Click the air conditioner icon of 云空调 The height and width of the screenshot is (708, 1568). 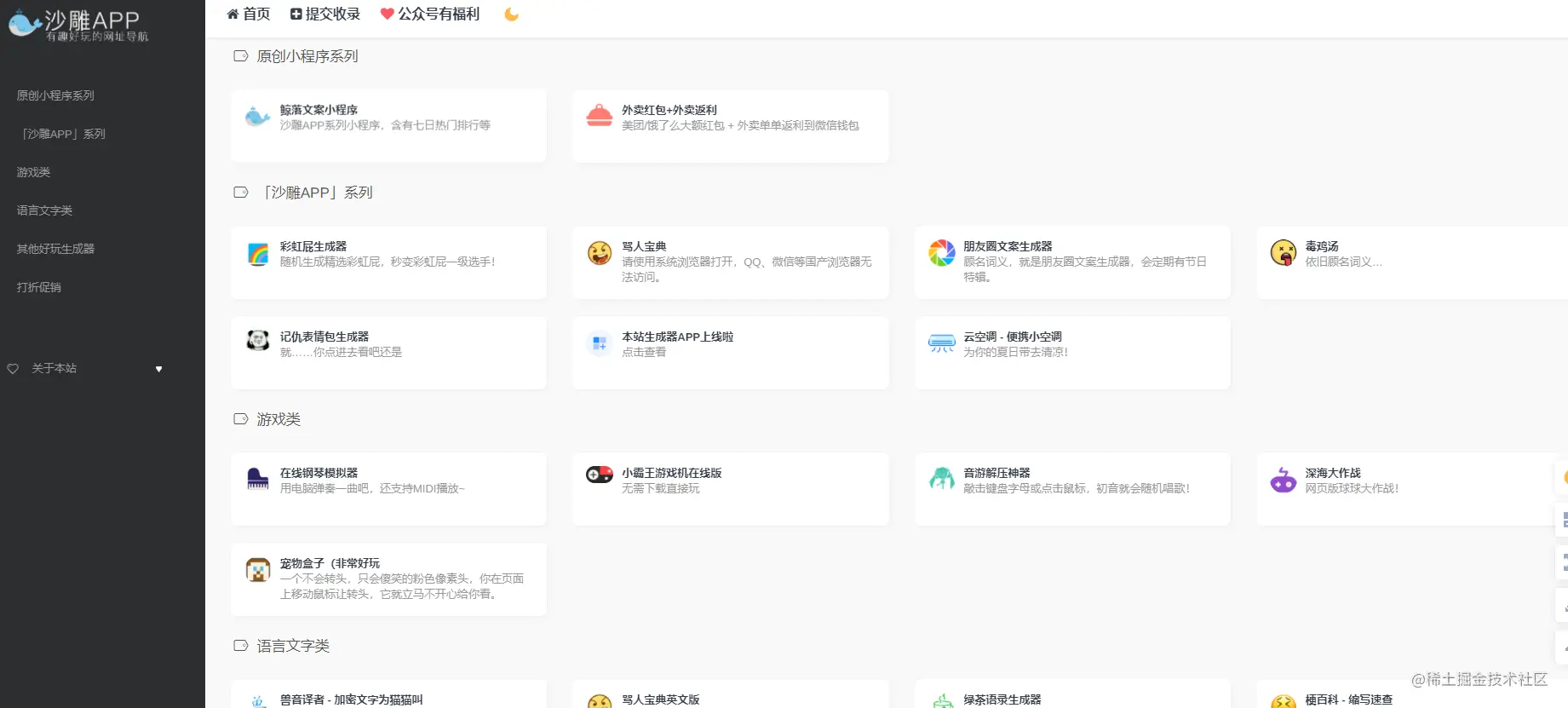coord(942,343)
